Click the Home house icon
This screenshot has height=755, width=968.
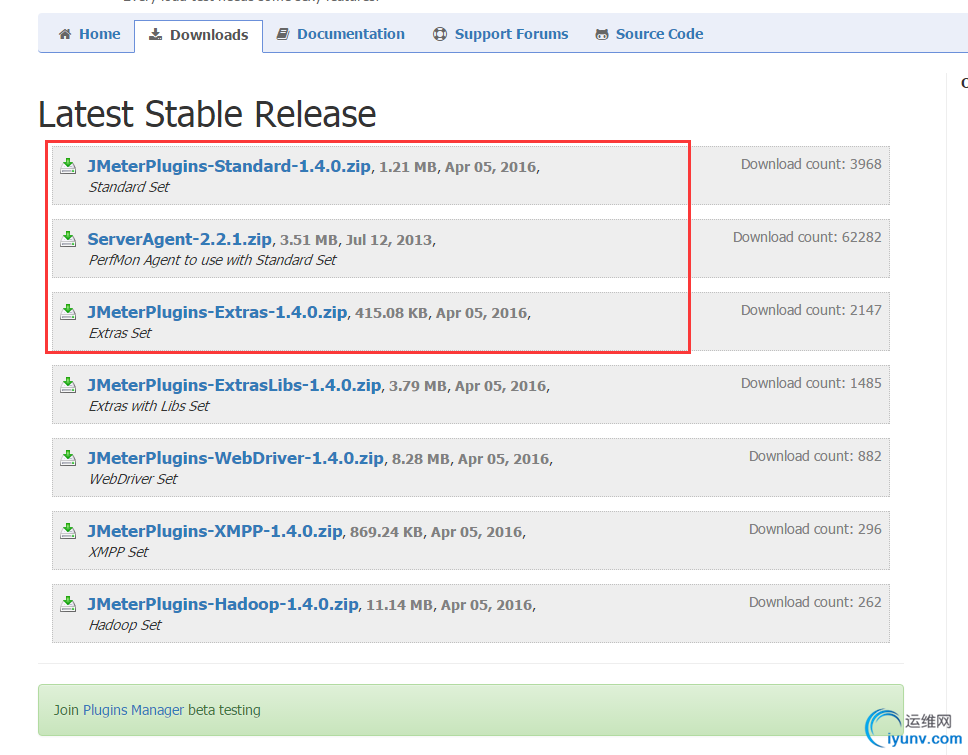click(x=65, y=34)
